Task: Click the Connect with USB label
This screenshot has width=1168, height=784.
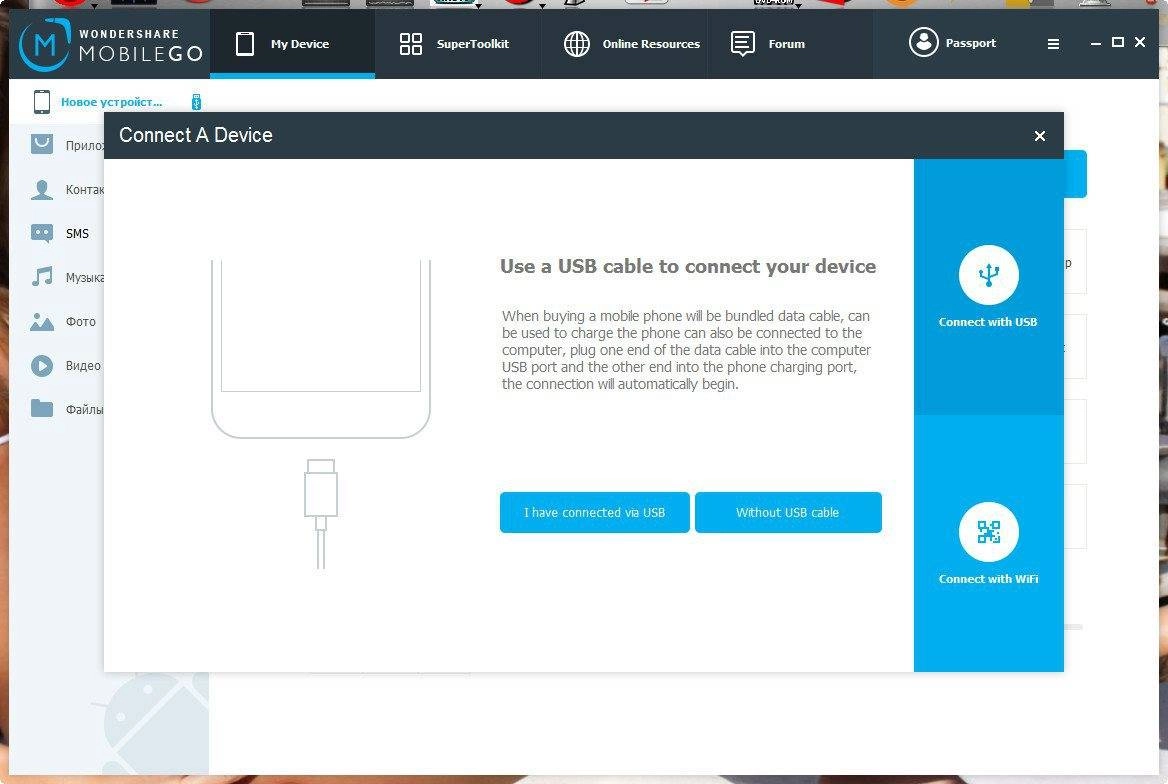Action: tap(988, 322)
